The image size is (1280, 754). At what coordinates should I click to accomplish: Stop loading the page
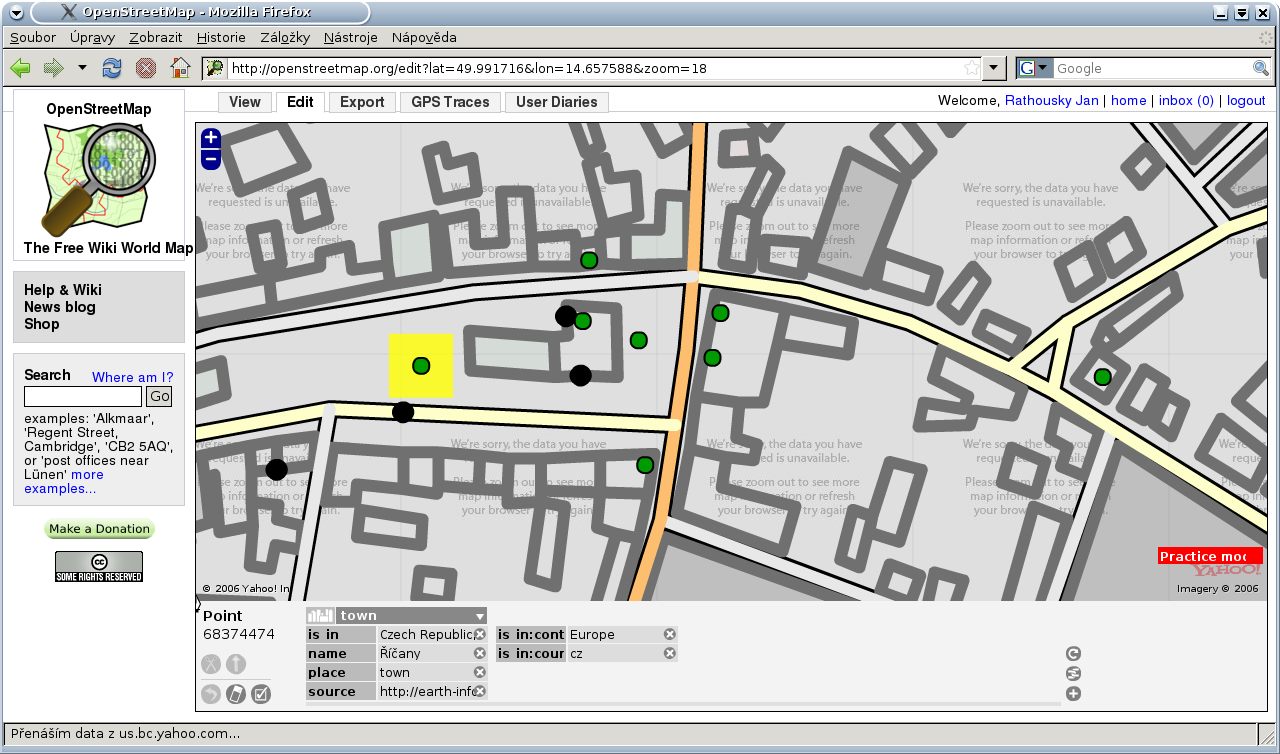pos(146,68)
